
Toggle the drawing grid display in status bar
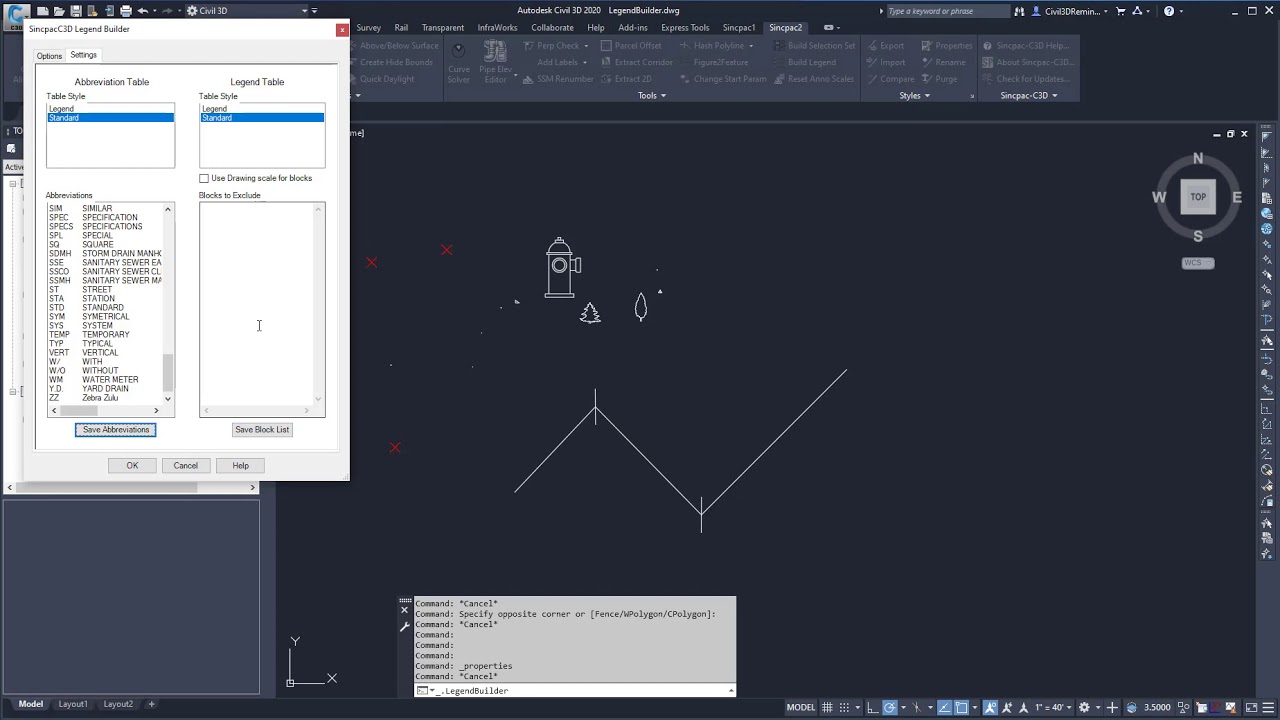(827, 707)
